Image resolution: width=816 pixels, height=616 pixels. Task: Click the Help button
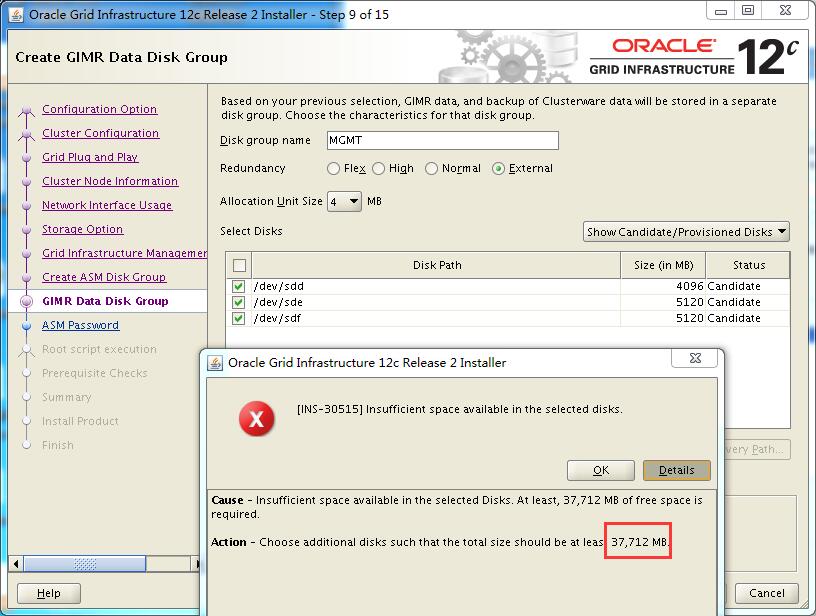pyautogui.click(x=48, y=593)
